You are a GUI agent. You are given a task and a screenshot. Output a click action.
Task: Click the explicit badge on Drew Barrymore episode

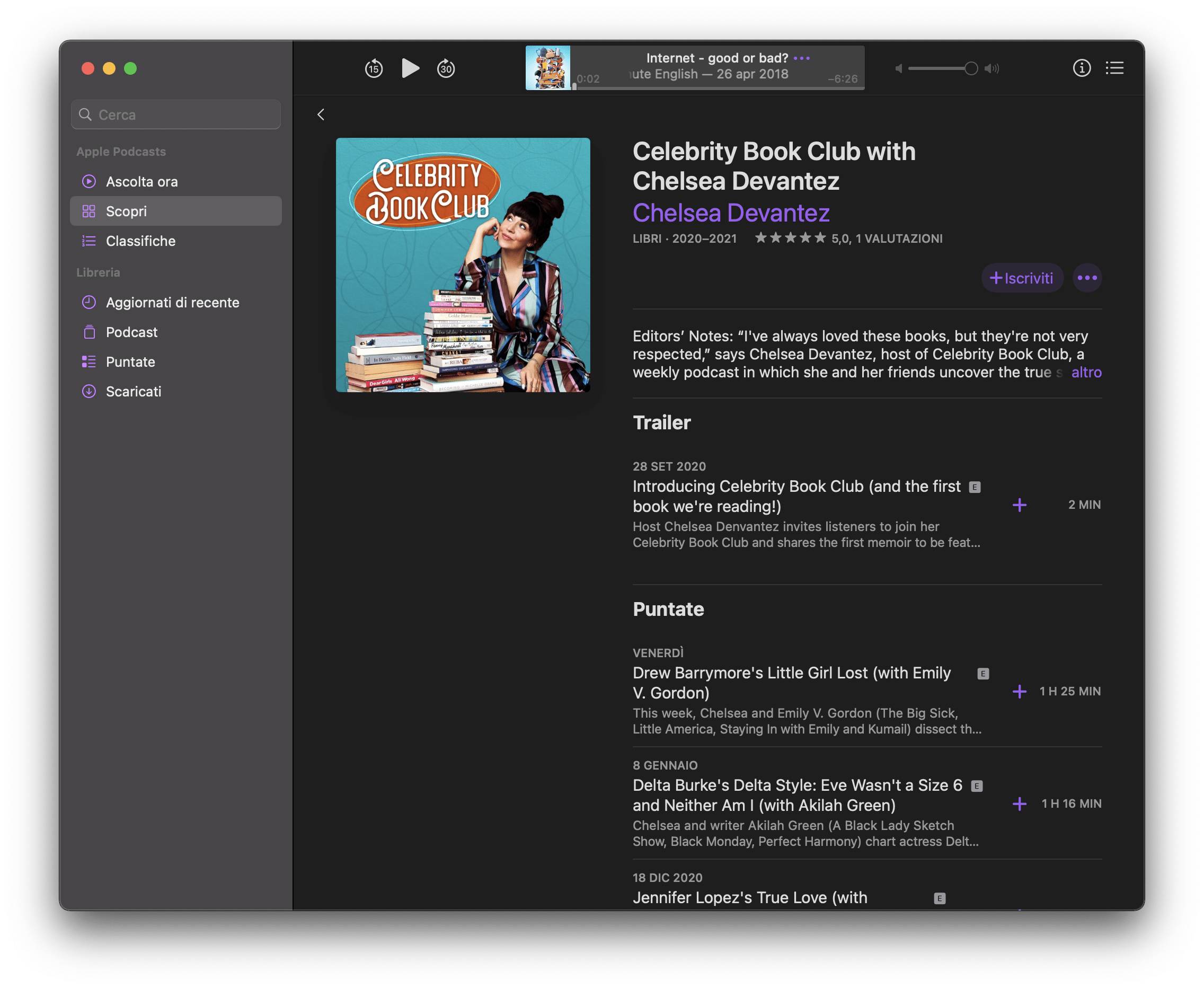pyautogui.click(x=983, y=674)
